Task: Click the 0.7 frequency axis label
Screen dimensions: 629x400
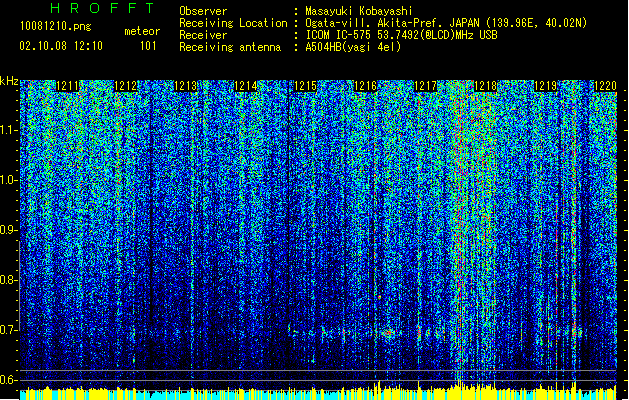Action: coord(8,330)
